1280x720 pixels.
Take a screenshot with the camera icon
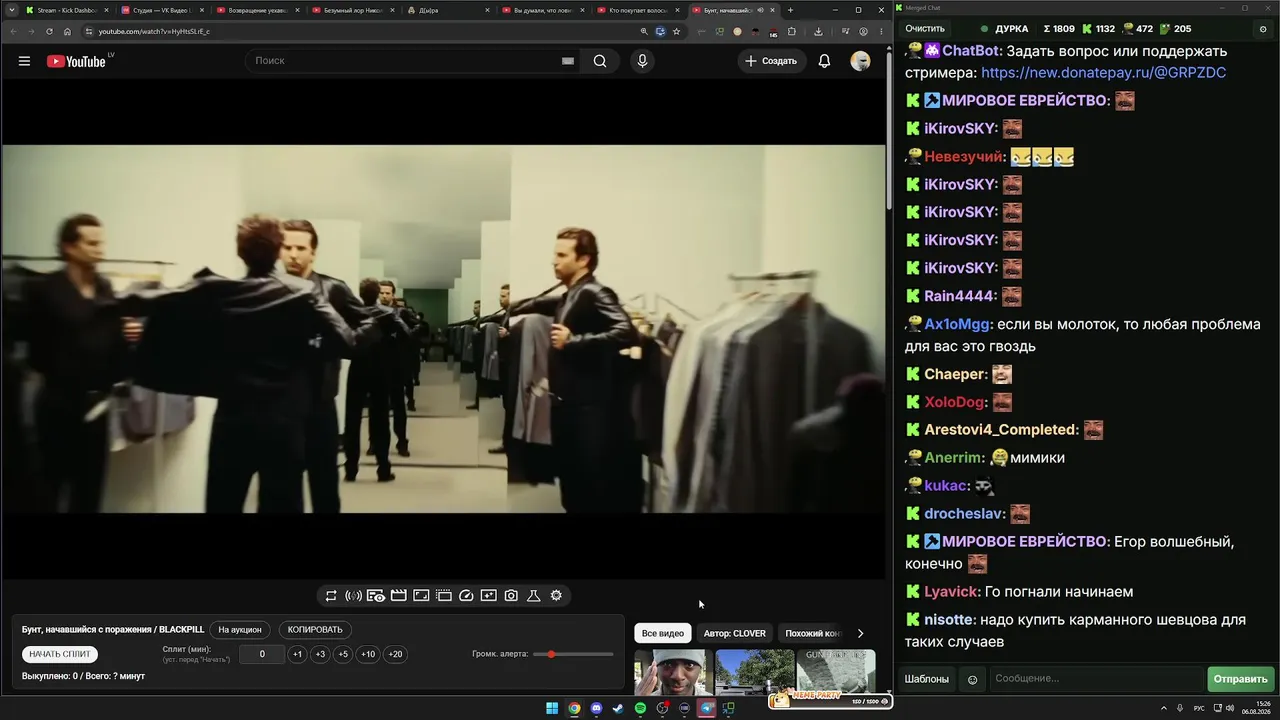(x=511, y=596)
